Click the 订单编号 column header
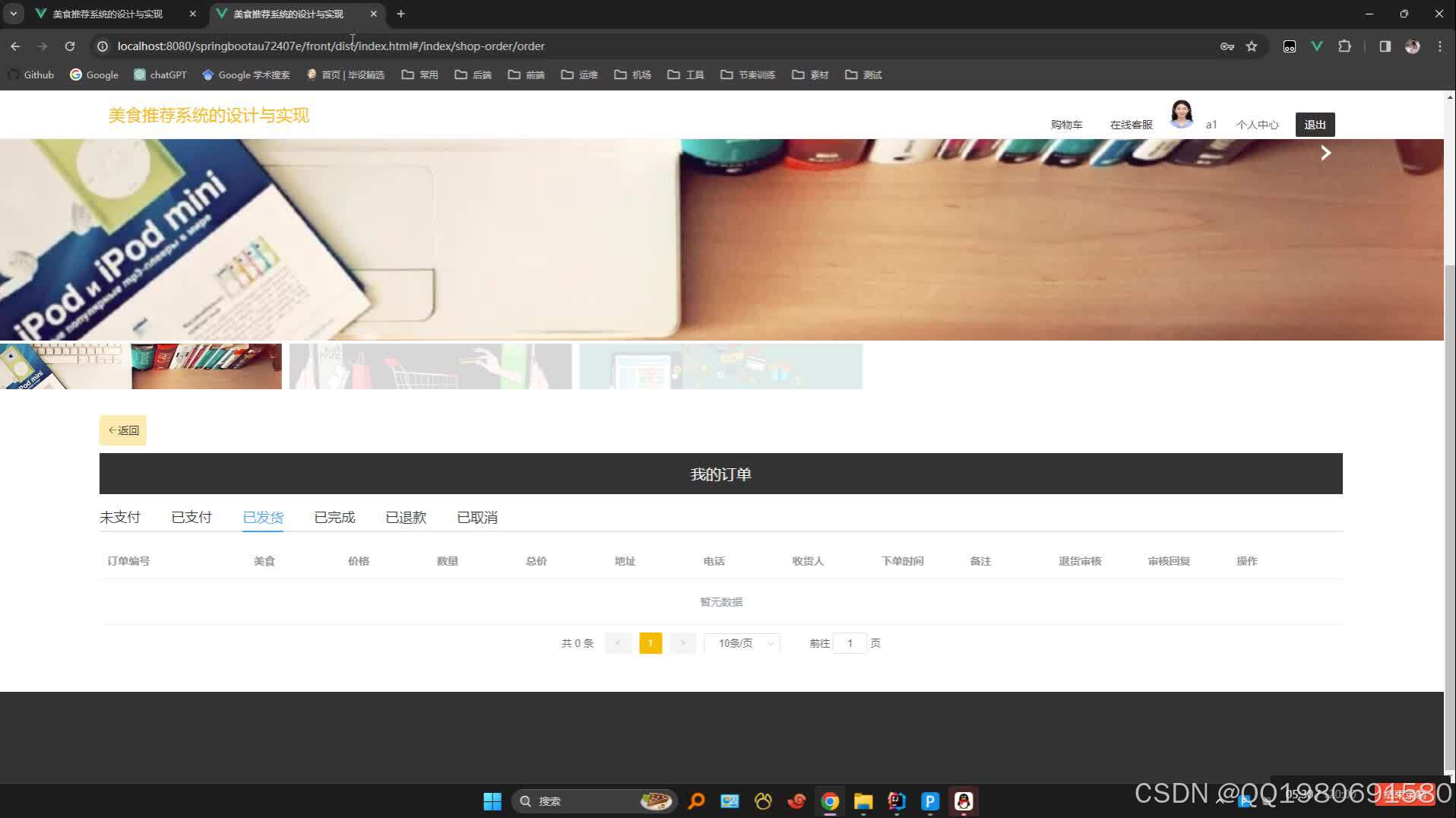 (128, 561)
